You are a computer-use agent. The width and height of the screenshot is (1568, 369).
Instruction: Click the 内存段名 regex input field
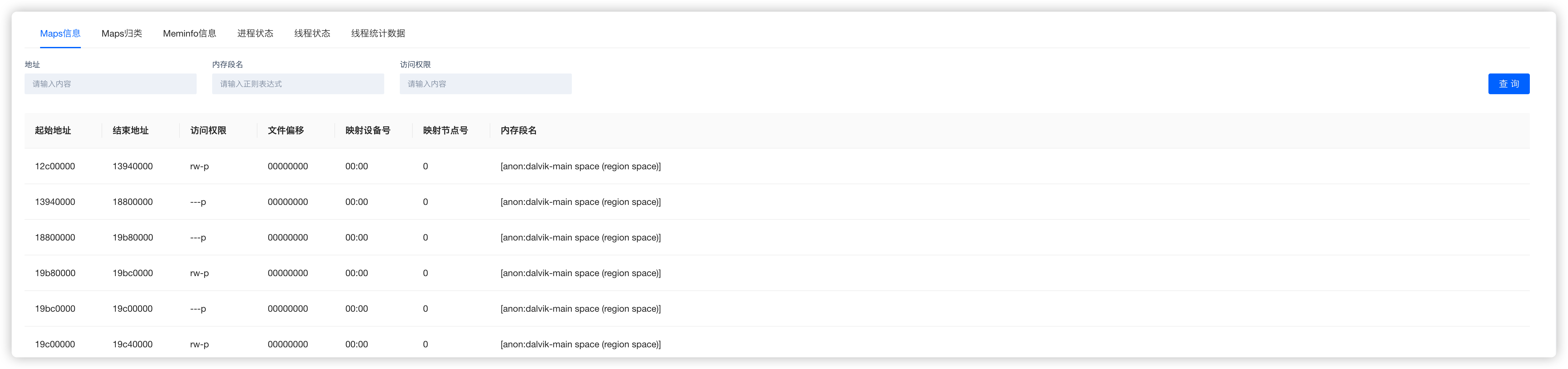[x=298, y=84]
